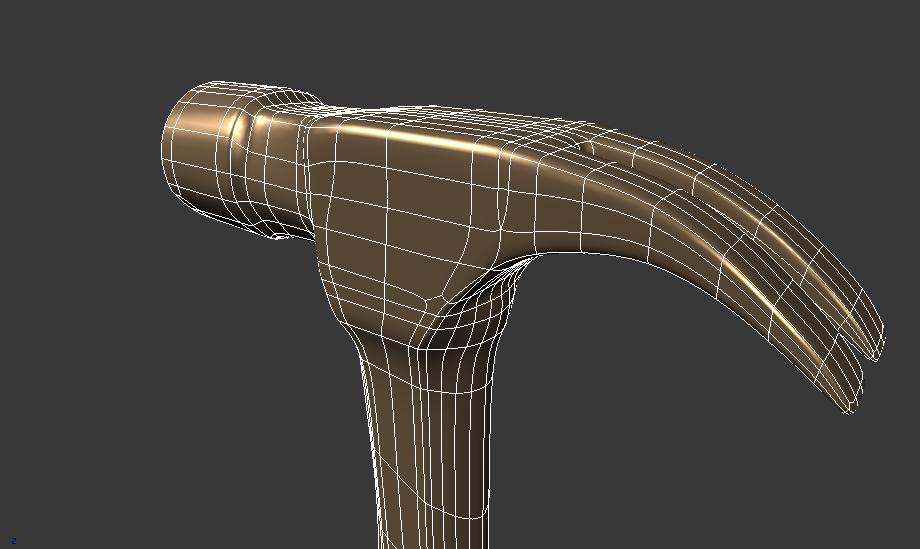The height and width of the screenshot is (549, 920).
Task: Click the blue Z axis label
Action: click(13, 541)
